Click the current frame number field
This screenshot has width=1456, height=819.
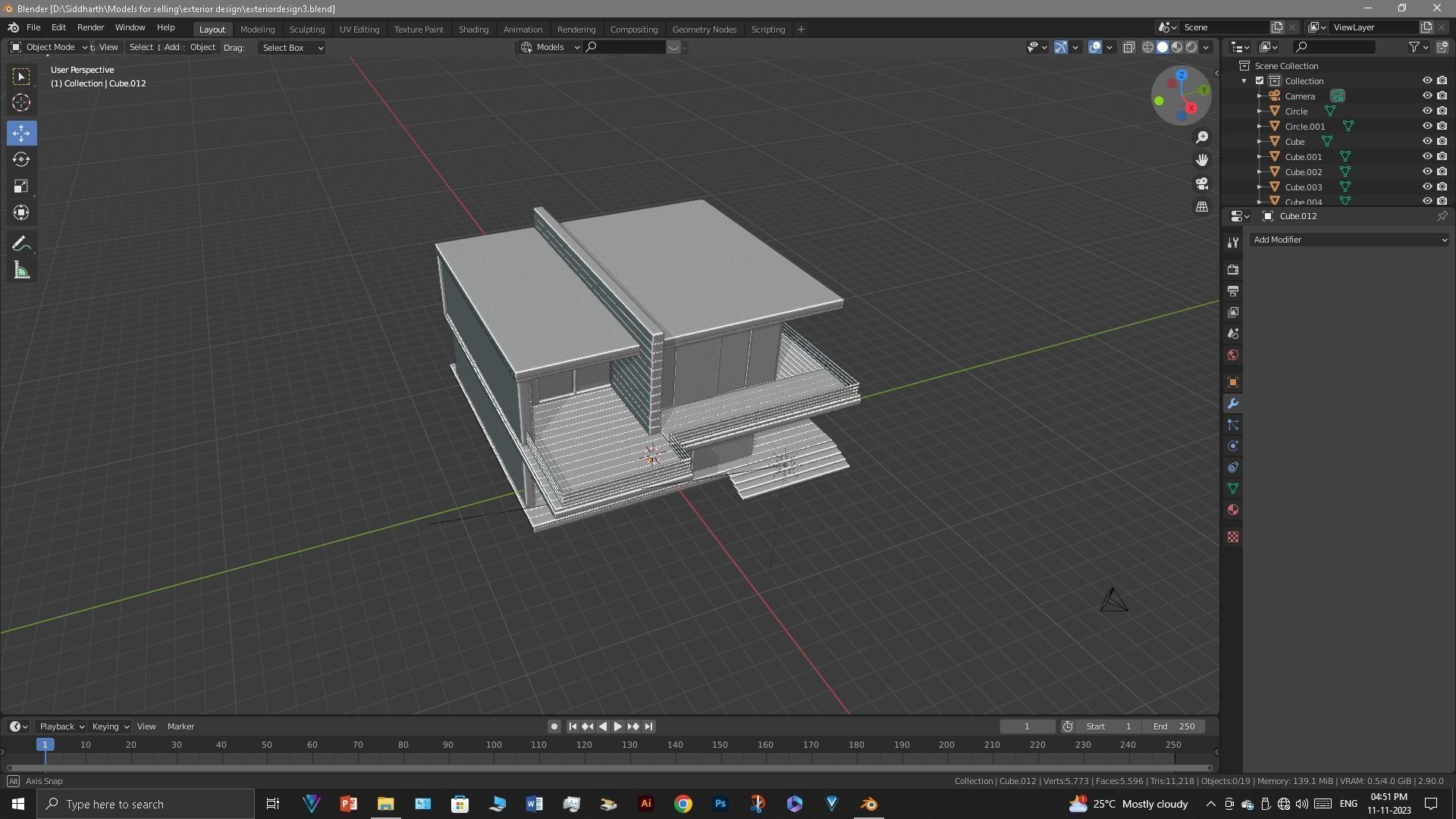(1027, 726)
